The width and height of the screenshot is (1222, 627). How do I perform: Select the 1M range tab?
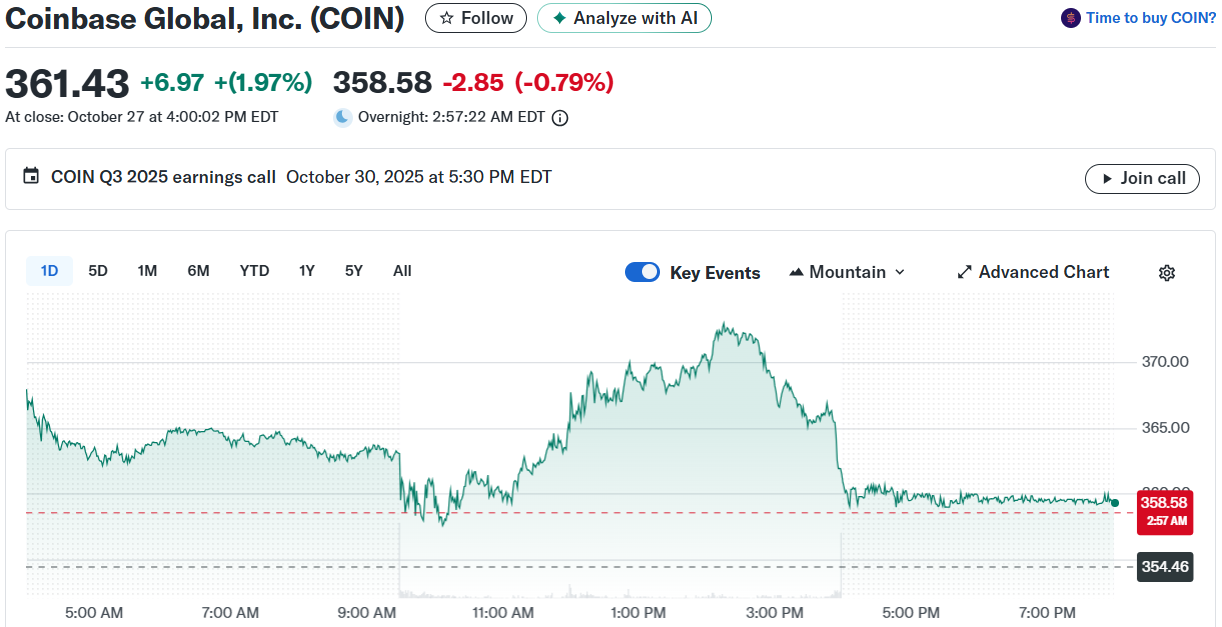(x=147, y=271)
